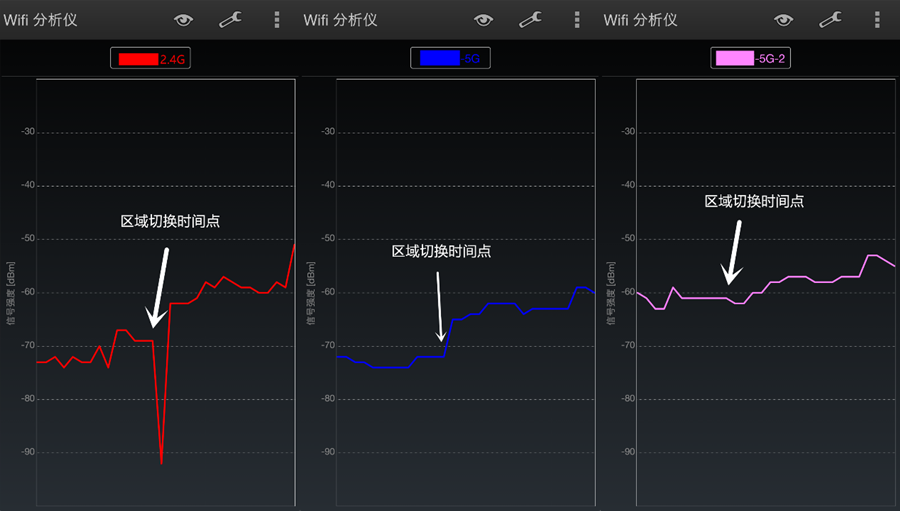Image resolution: width=900 pixels, height=511 pixels.
Task: Click the Wifi 分析仪 title above the 2.4G graph
Action: point(55,20)
